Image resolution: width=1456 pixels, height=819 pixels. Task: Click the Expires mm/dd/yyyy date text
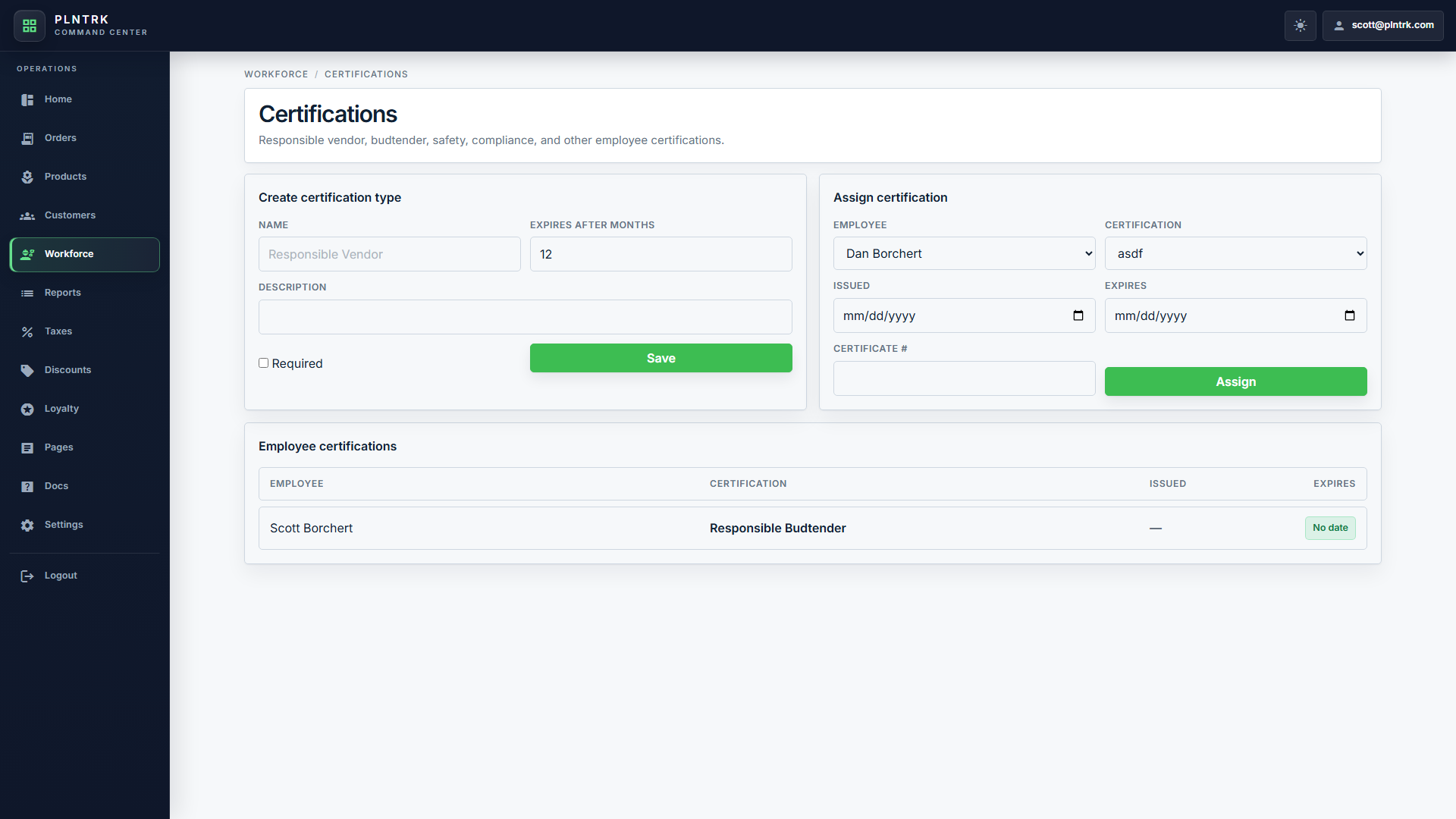tap(1150, 316)
